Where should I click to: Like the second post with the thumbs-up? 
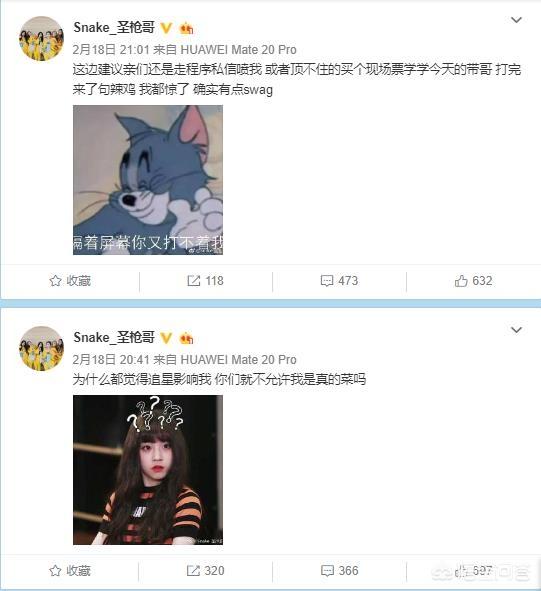(474, 571)
